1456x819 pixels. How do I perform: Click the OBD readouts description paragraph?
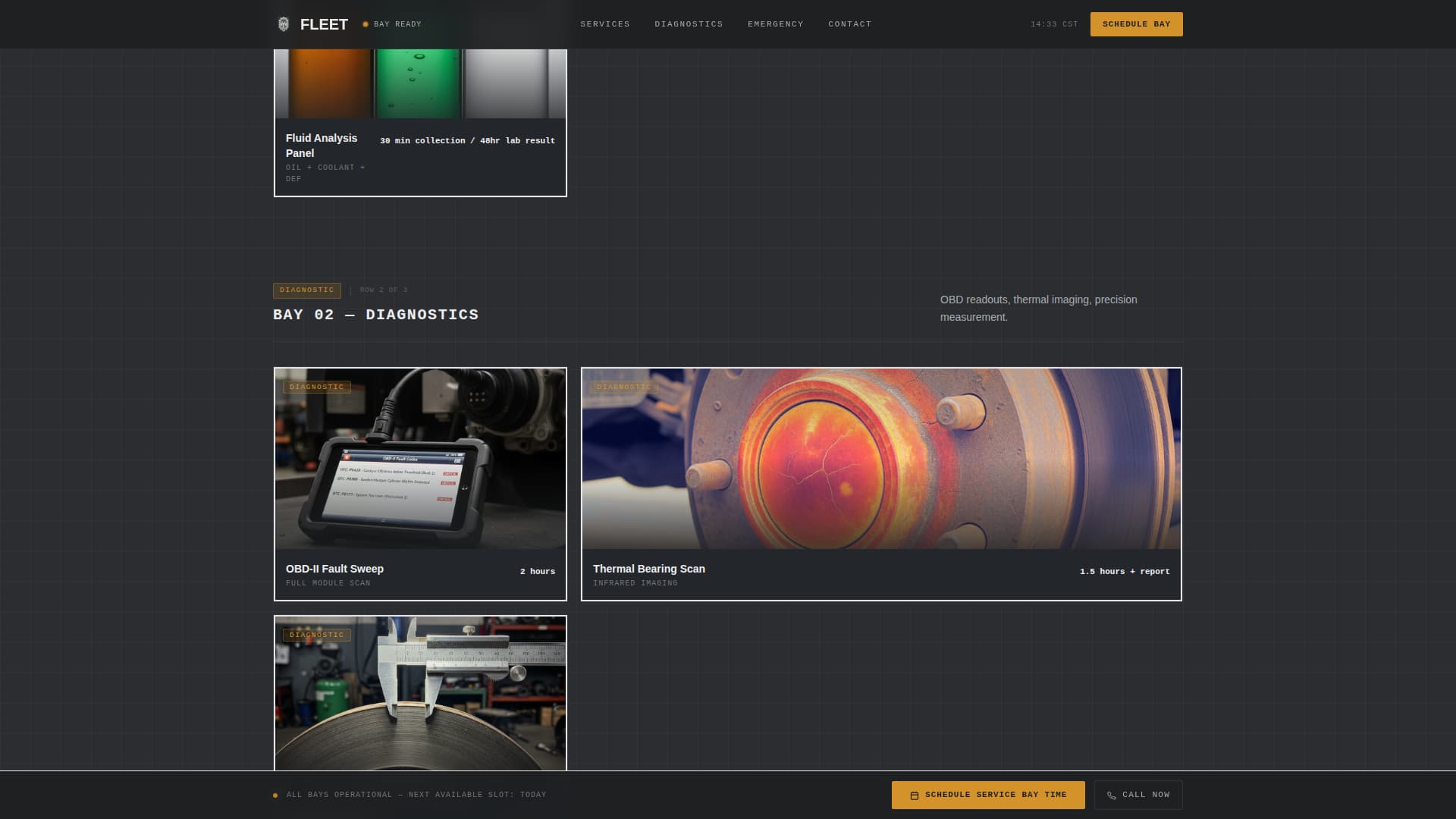coord(1039,309)
